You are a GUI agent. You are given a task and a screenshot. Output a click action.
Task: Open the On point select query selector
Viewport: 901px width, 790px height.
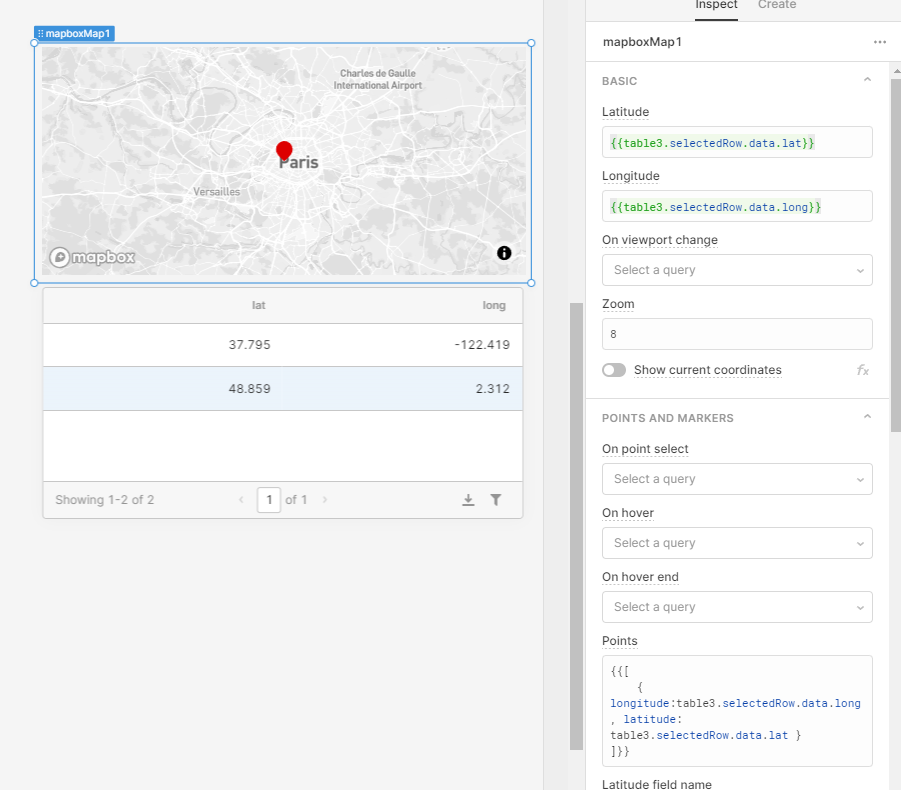(x=736, y=479)
